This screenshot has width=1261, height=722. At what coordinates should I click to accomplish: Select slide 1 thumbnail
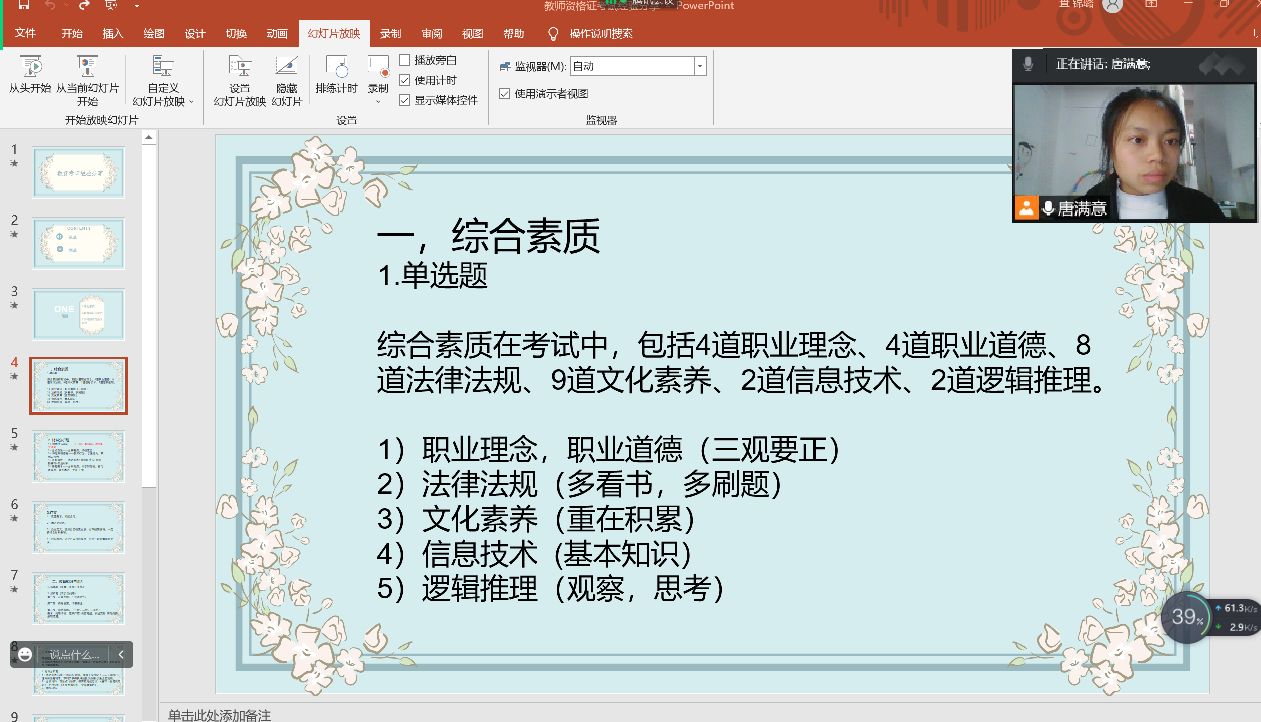click(79, 172)
